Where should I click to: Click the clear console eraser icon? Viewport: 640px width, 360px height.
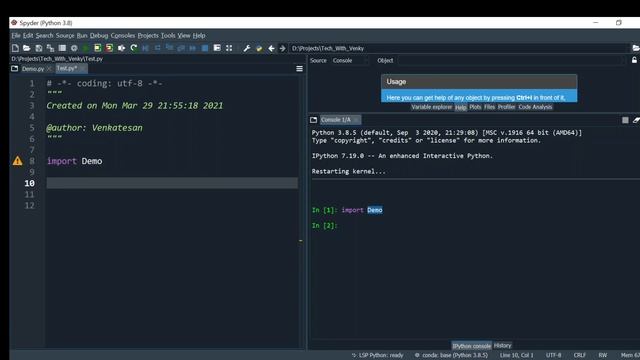click(636, 120)
